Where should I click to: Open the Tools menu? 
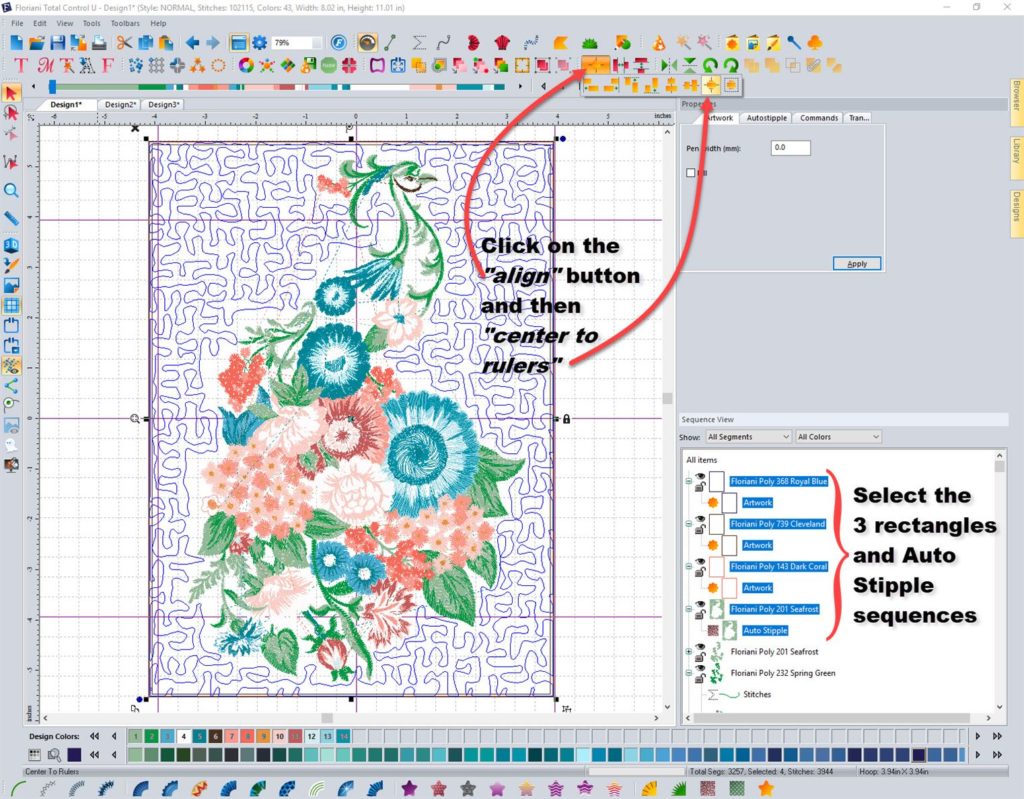point(92,22)
